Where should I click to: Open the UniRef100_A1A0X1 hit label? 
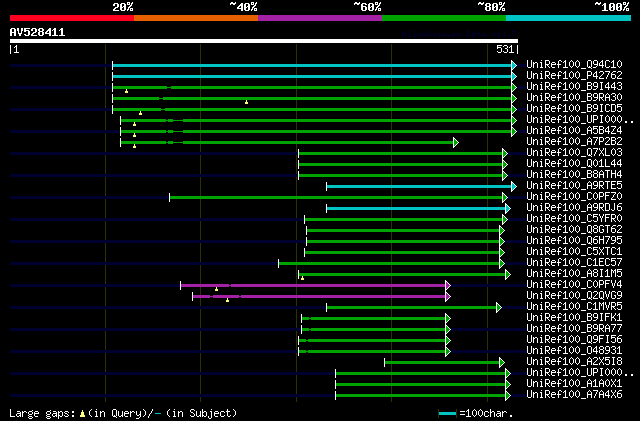pyautogui.click(x=574, y=384)
